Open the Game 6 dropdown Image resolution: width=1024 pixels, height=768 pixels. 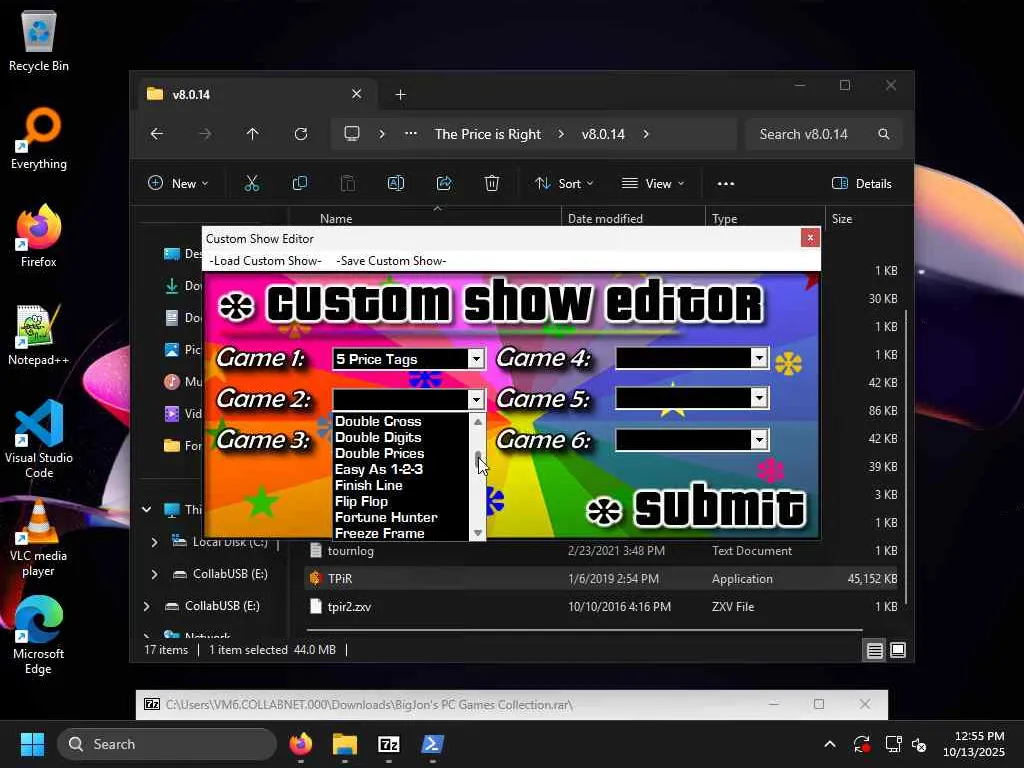(759, 440)
